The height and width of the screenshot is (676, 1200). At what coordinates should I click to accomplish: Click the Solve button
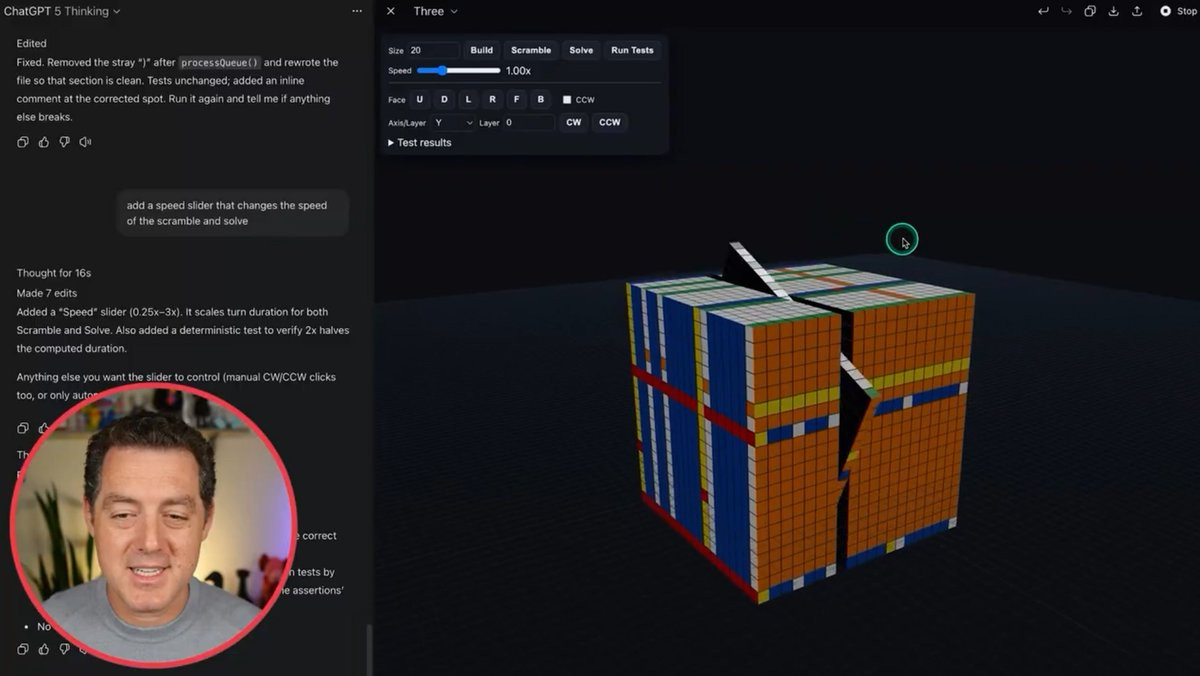[x=581, y=50]
